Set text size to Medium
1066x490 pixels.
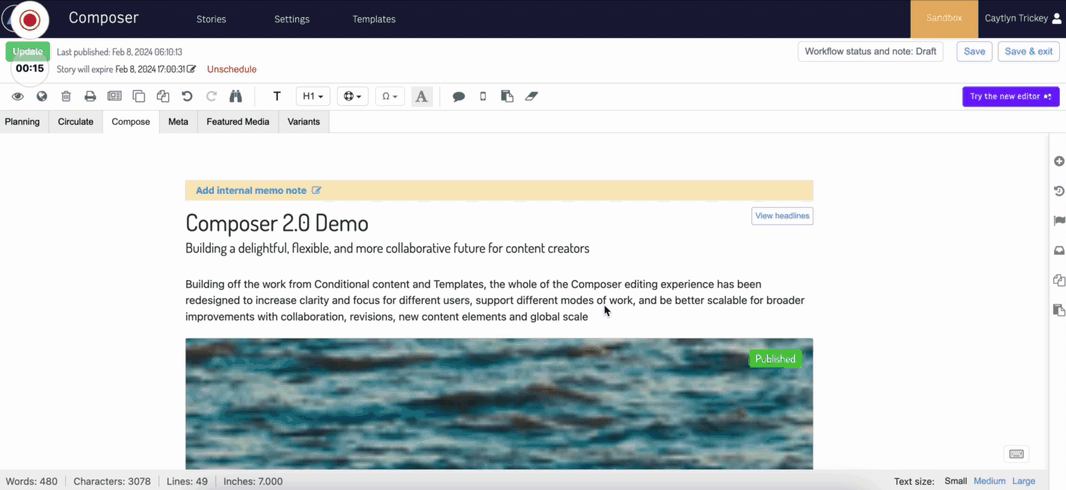(989, 481)
